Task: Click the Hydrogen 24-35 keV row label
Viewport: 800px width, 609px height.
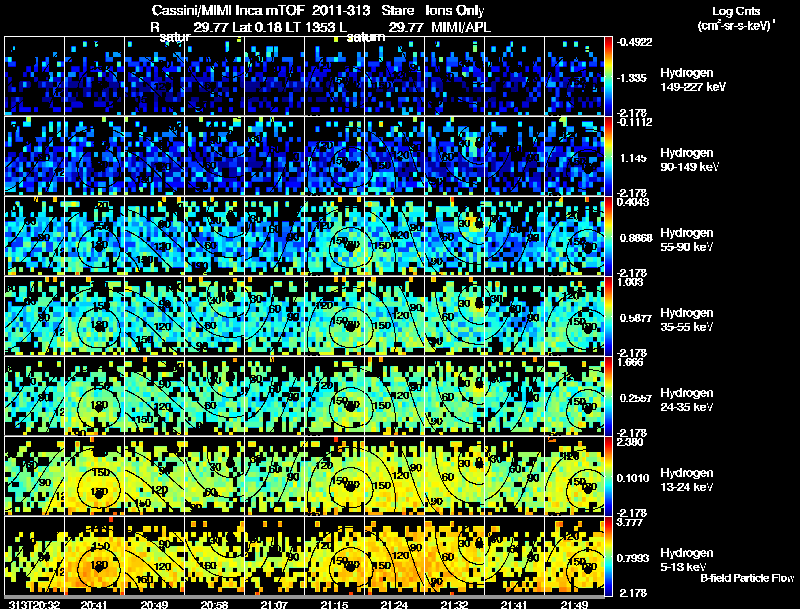Action: [x=687, y=400]
